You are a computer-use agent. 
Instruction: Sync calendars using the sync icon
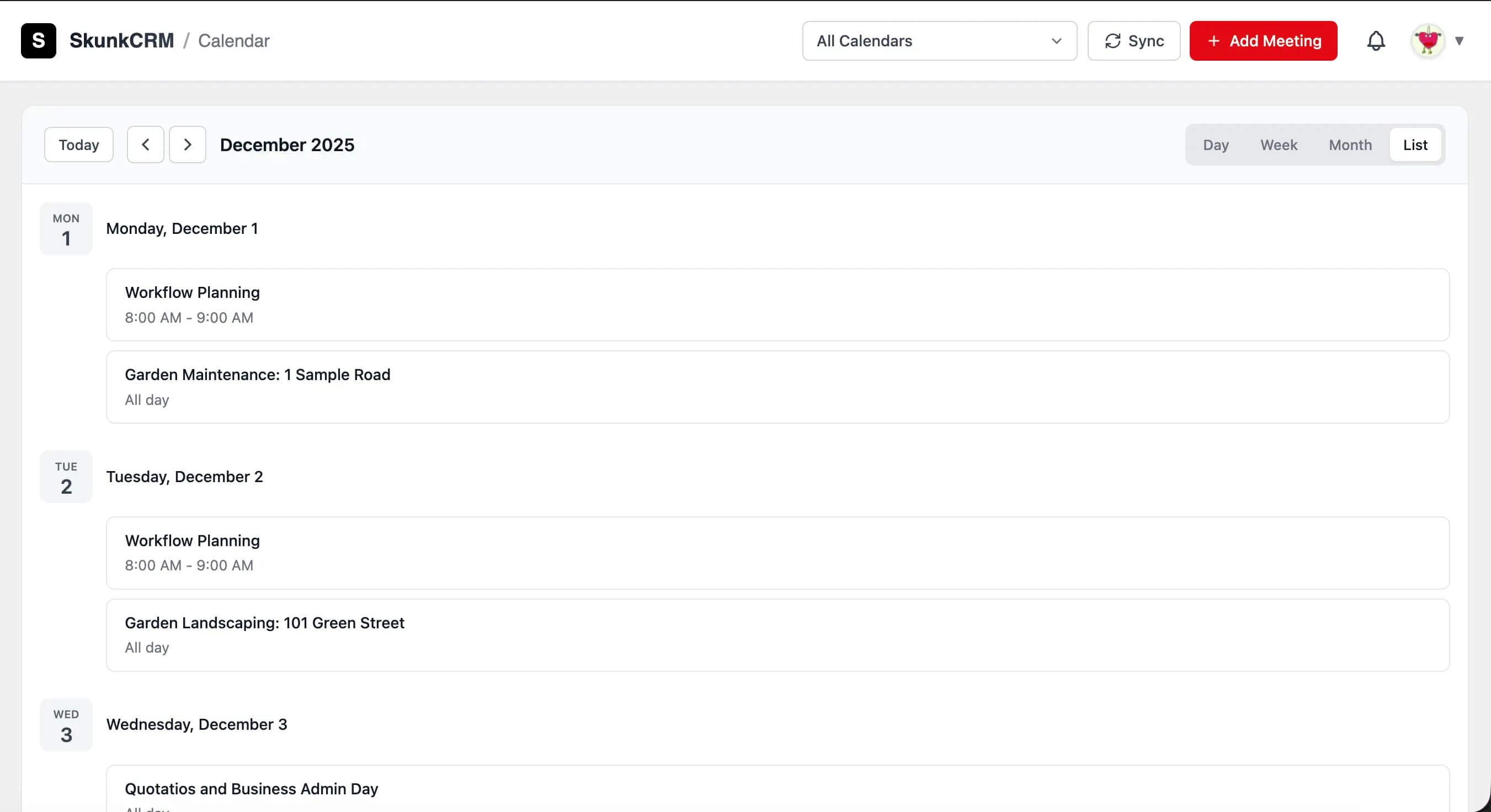(x=1114, y=40)
